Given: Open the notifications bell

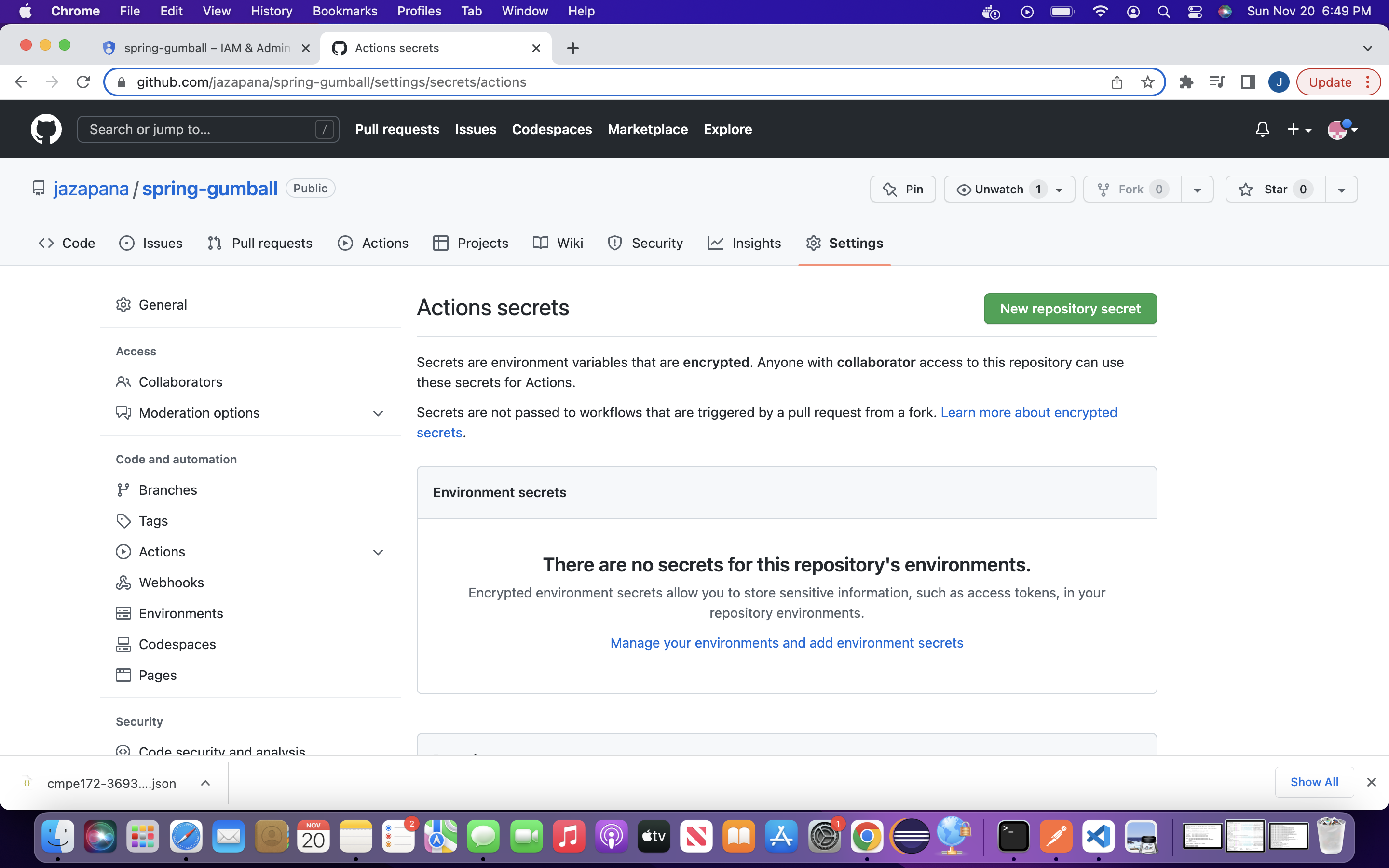Looking at the screenshot, I should (1262, 129).
